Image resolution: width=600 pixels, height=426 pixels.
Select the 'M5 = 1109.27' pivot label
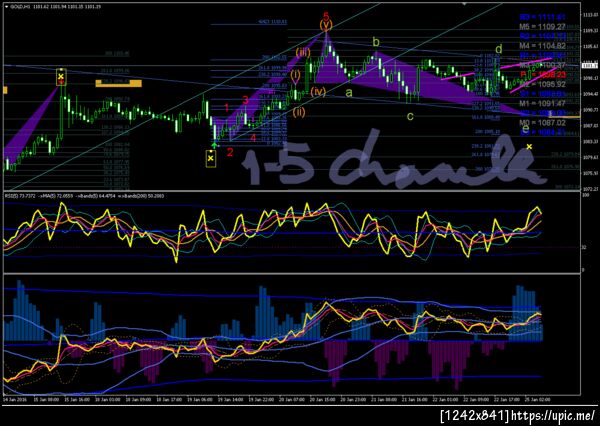point(542,27)
